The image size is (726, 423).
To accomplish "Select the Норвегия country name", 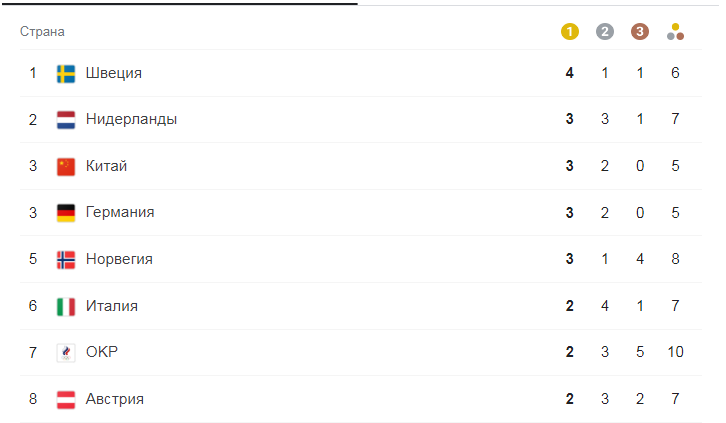I will (x=119, y=259).
